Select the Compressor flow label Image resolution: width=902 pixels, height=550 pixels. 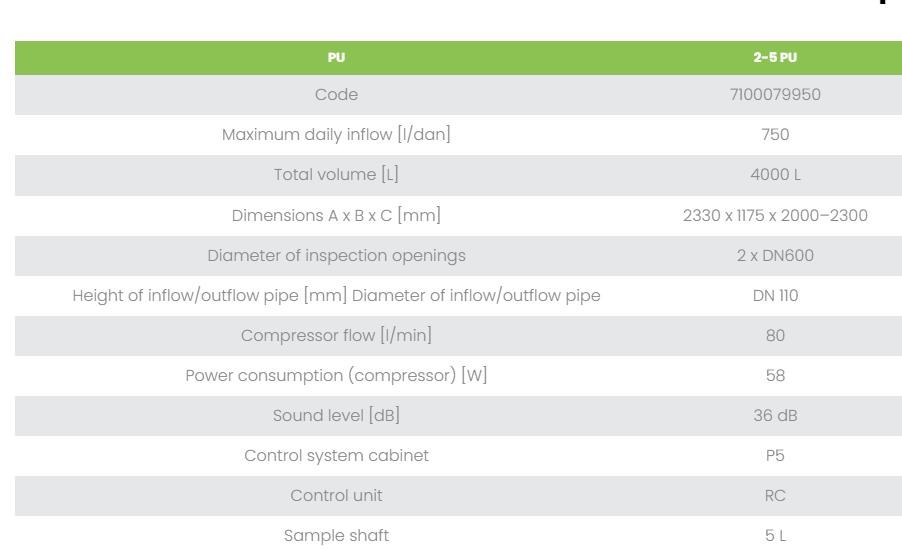point(336,335)
